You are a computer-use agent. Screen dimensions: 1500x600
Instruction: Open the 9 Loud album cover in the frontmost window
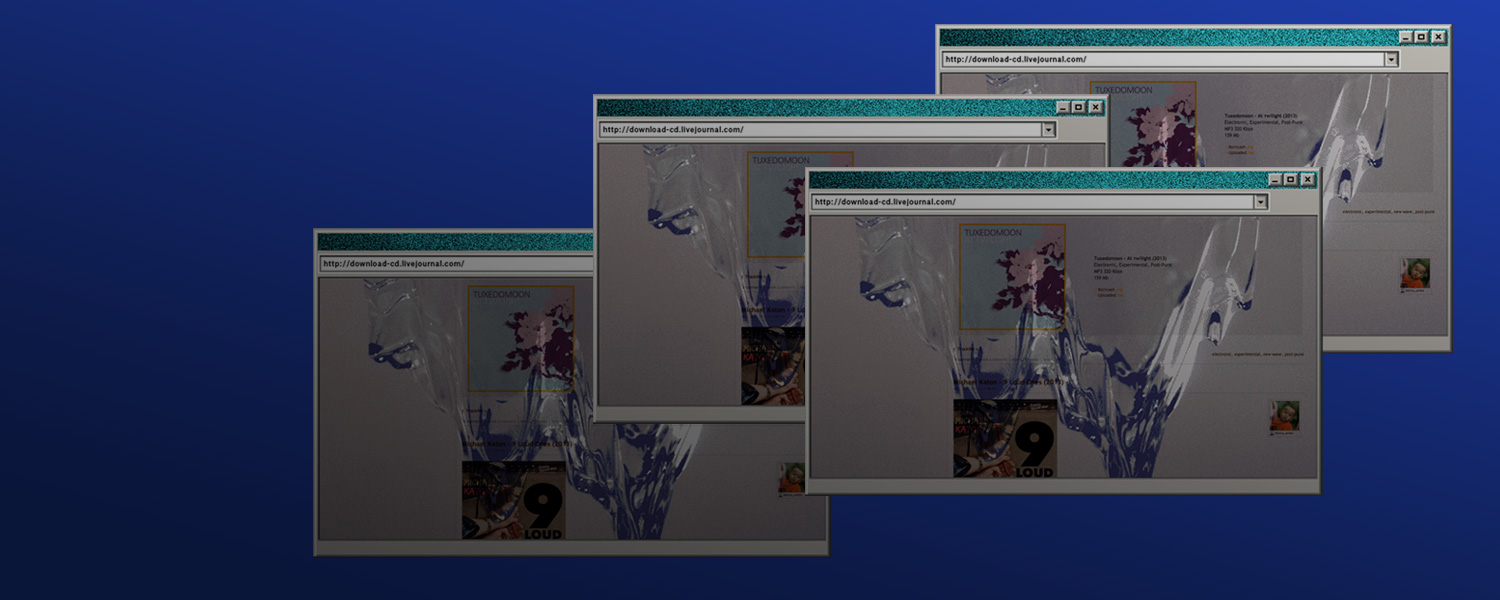pos(1005,438)
